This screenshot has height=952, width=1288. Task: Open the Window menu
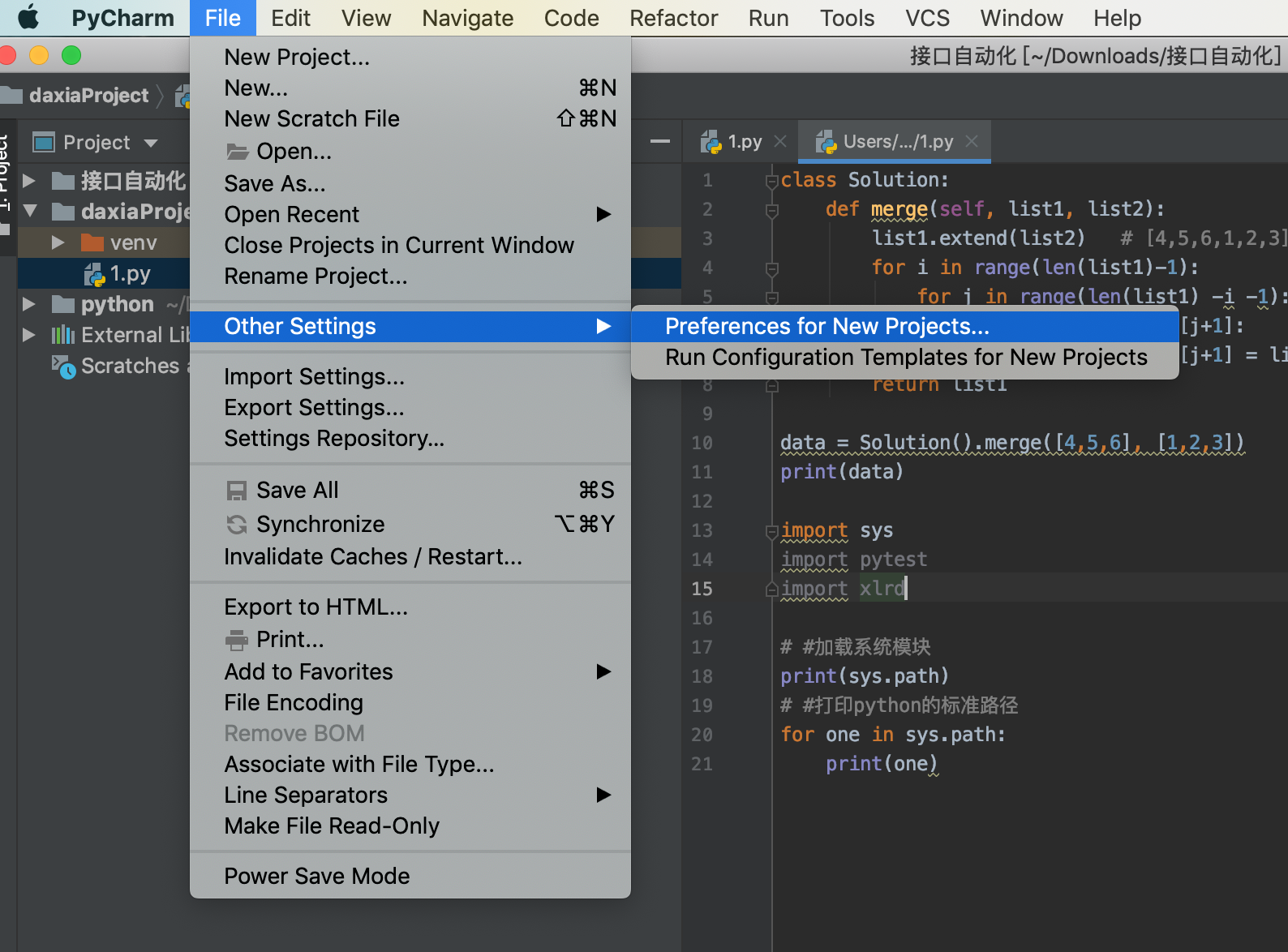coord(1021,18)
